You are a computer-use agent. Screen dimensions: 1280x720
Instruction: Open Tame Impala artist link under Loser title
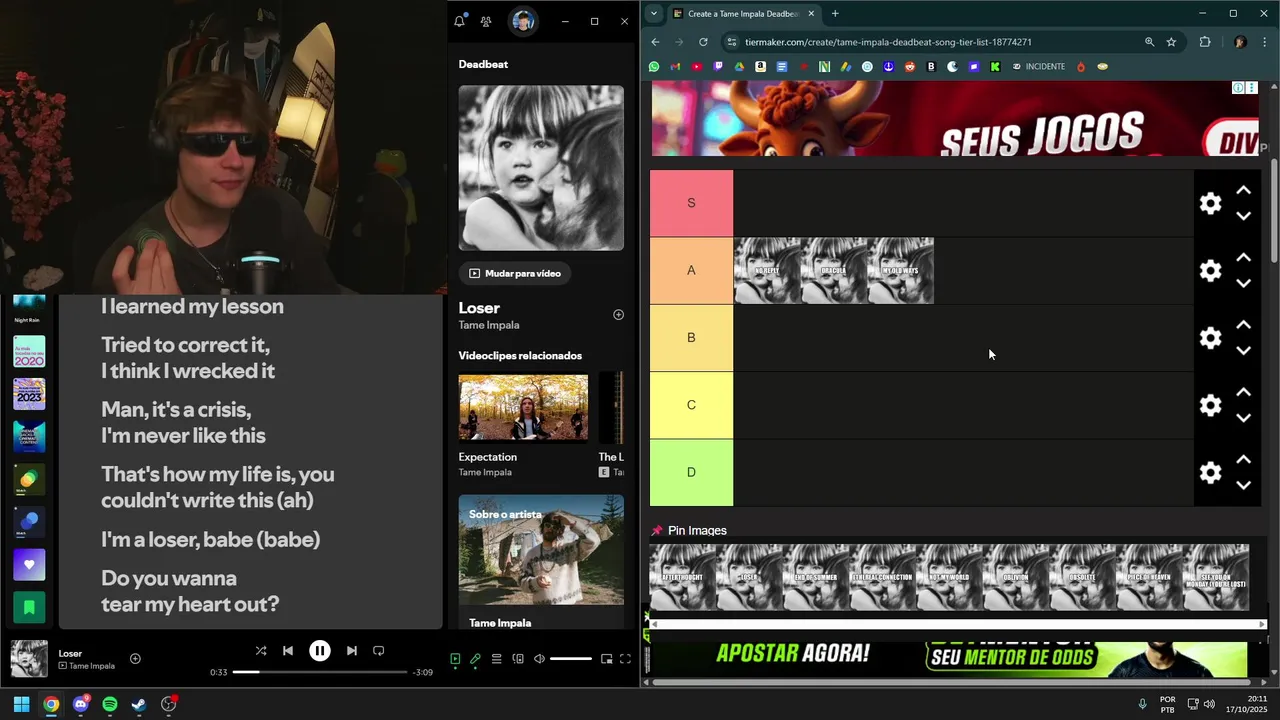coord(489,325)
